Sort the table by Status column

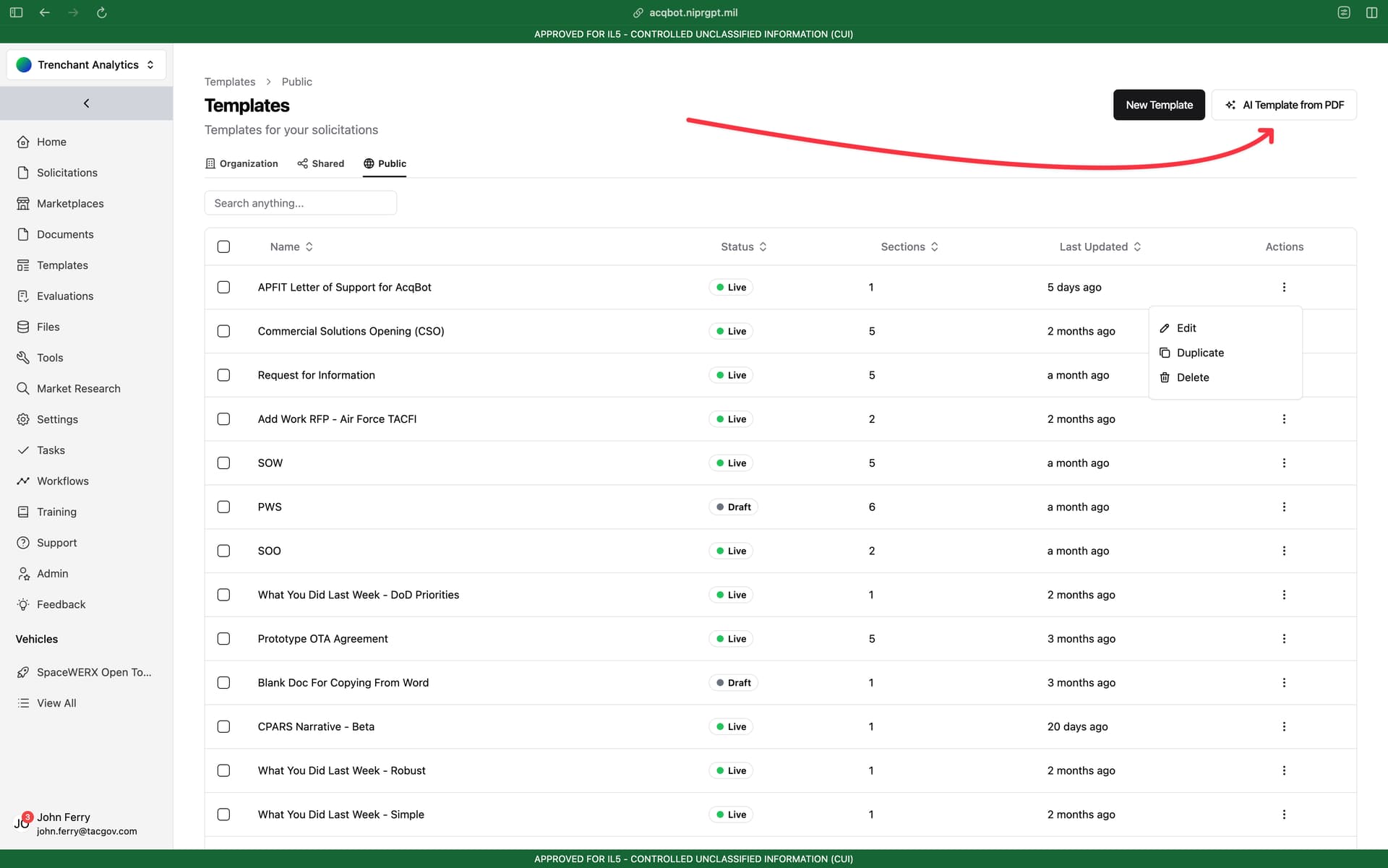coord(743,247)
